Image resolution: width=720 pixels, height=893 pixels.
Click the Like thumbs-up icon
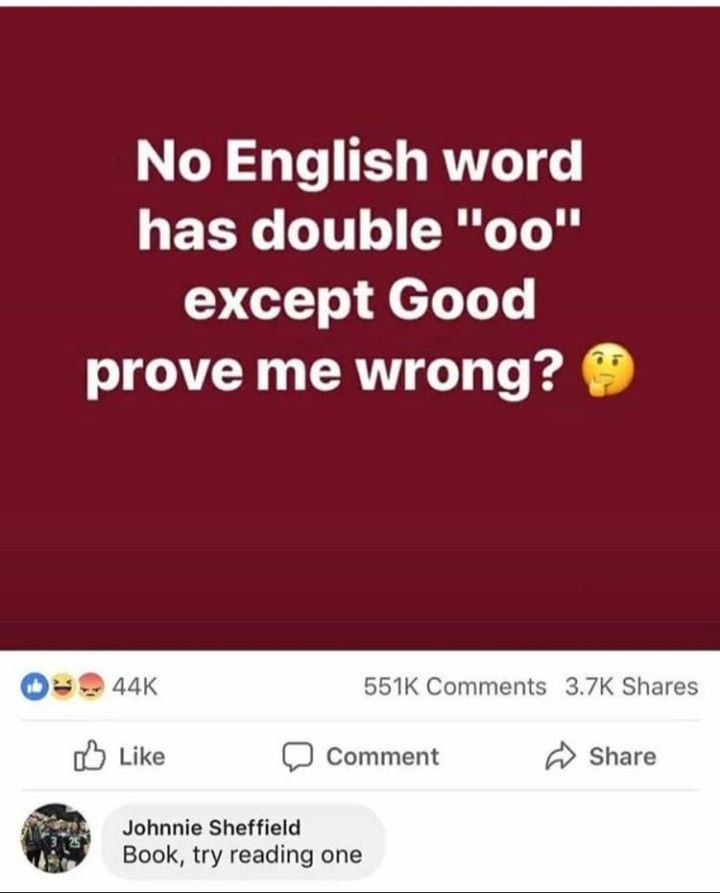click(89, 756)
